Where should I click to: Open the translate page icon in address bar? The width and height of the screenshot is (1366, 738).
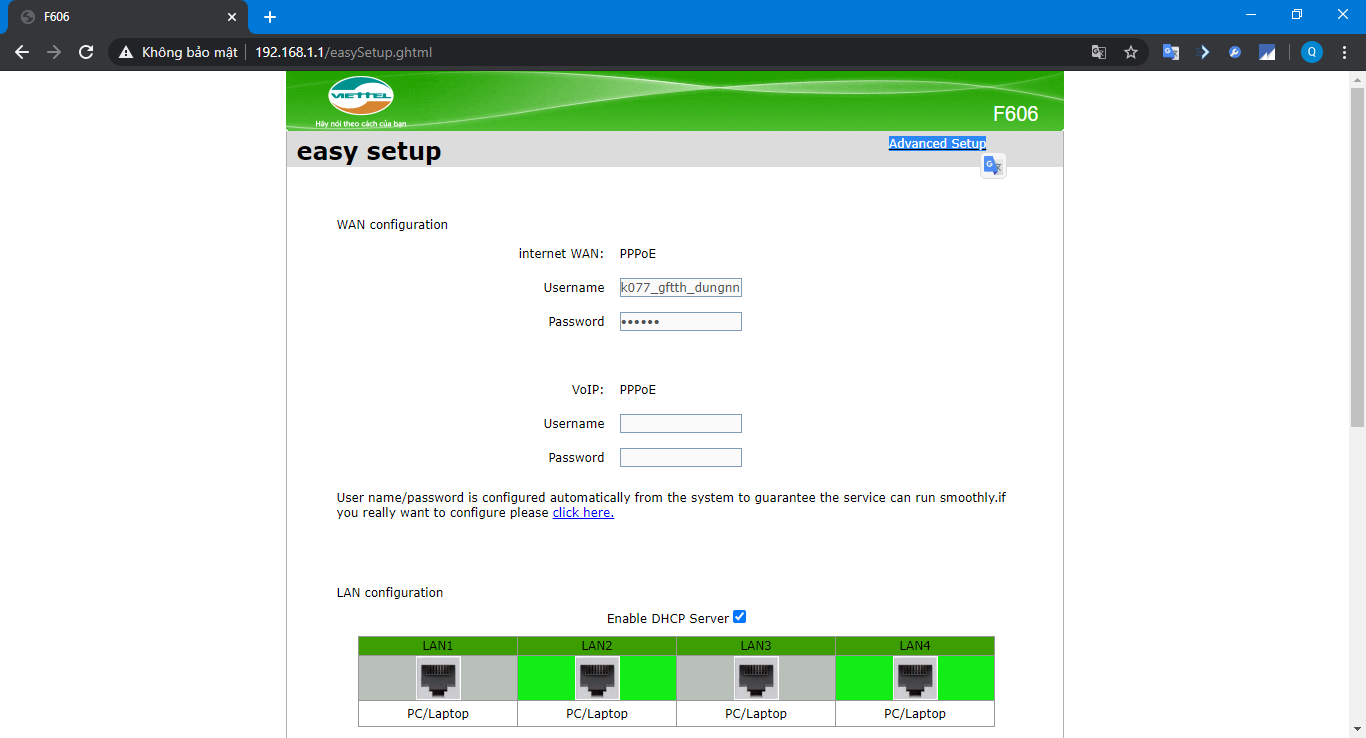click(x=1099, y=52)
